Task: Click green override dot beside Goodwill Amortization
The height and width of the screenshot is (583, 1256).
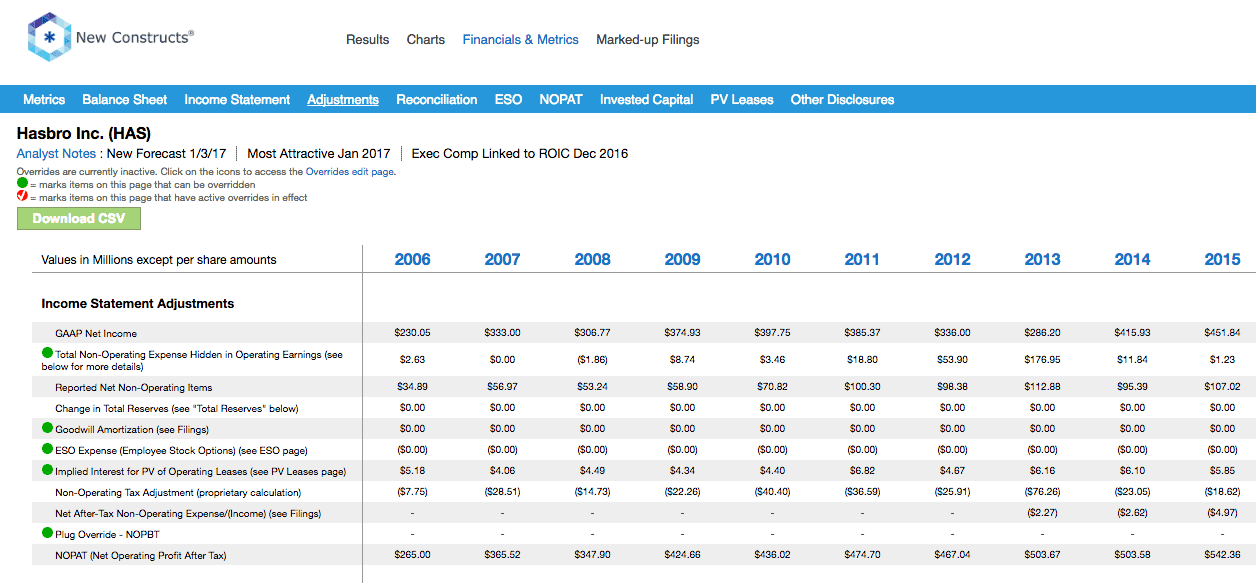Action: point(47,428)
